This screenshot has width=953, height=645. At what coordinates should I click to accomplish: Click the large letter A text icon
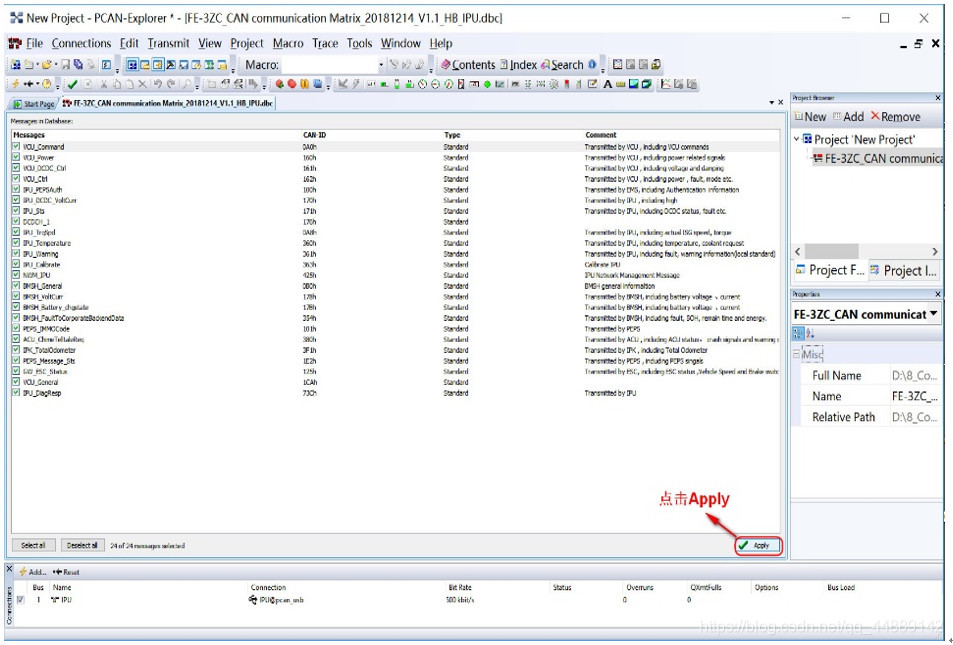click(x=607, y=84)
